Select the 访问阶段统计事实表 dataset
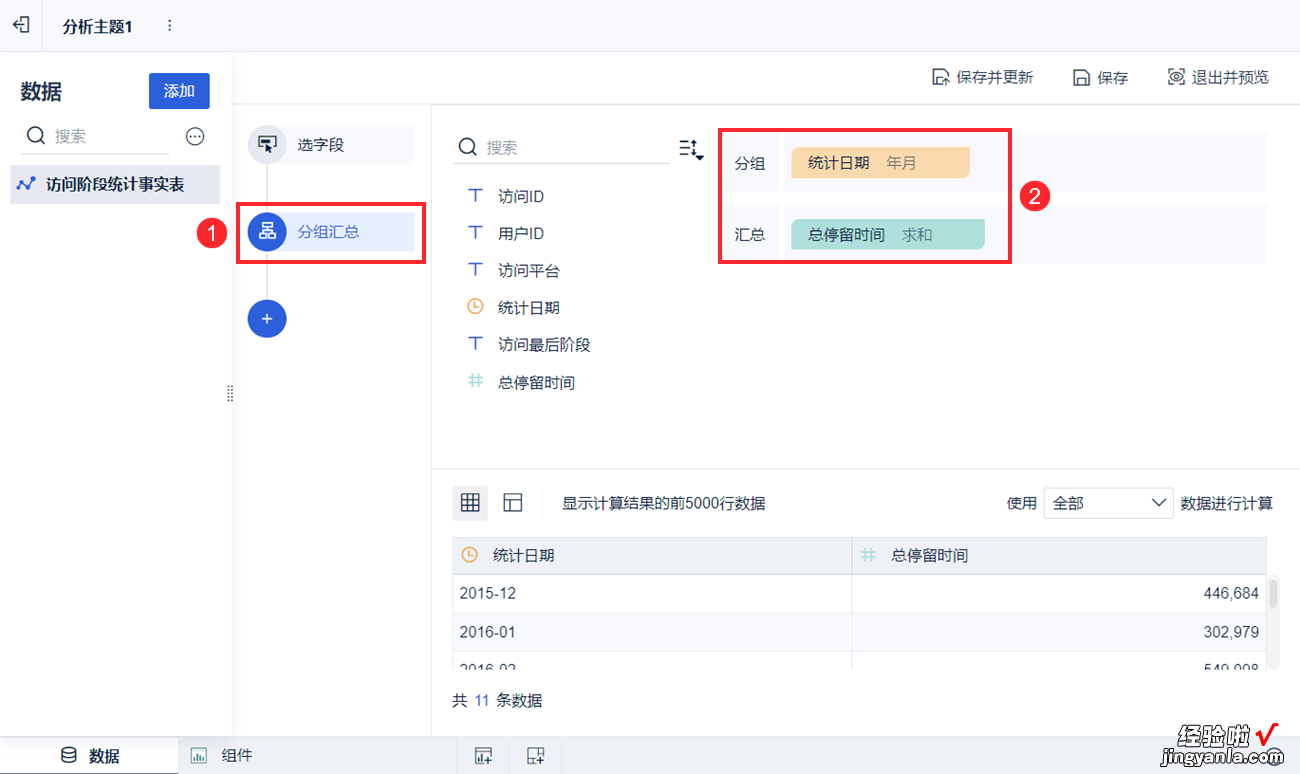 [115, 185]
